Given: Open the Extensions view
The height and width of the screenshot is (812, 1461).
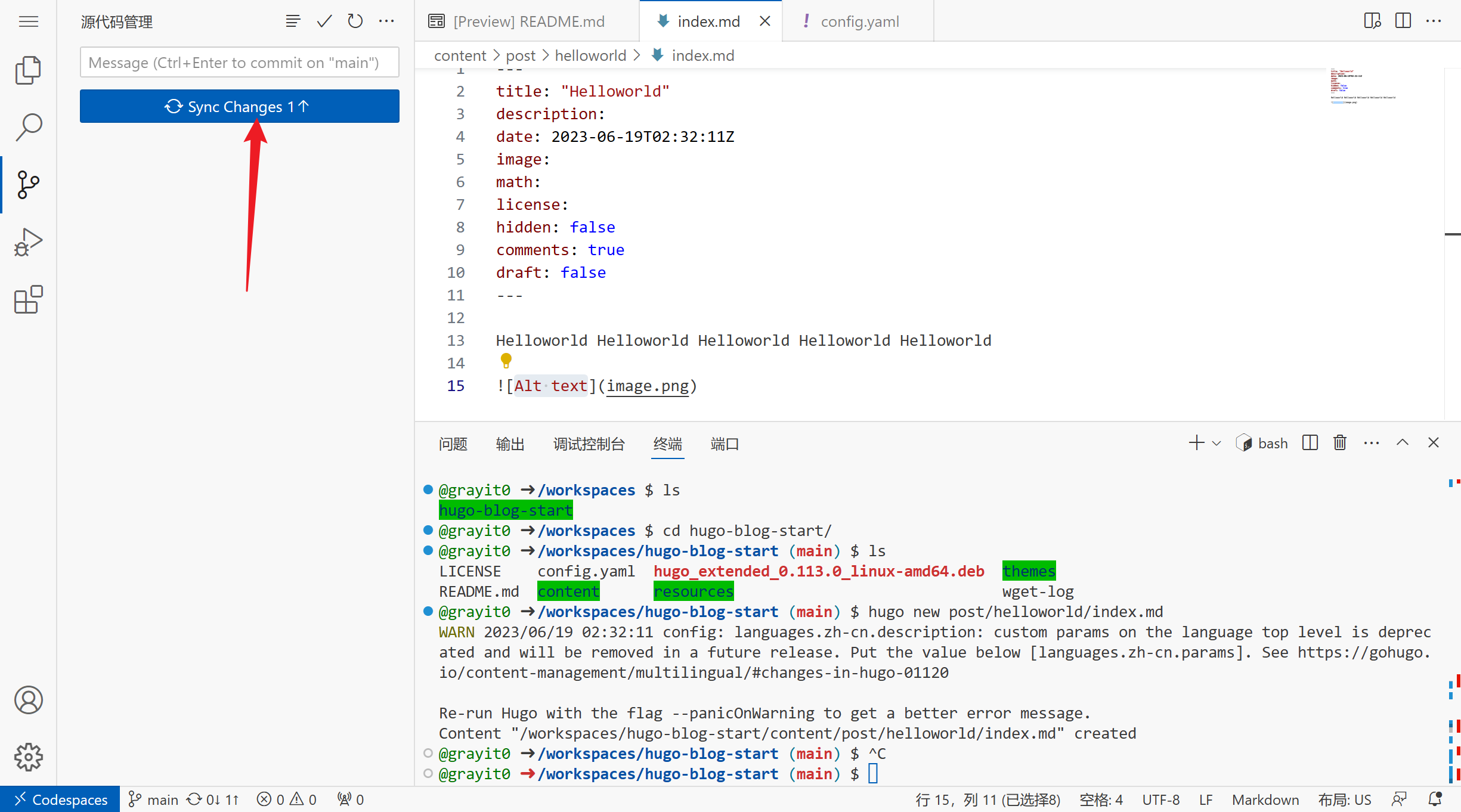Looking at the screenshot, I should pyautogui.click(x=28, y=299).
